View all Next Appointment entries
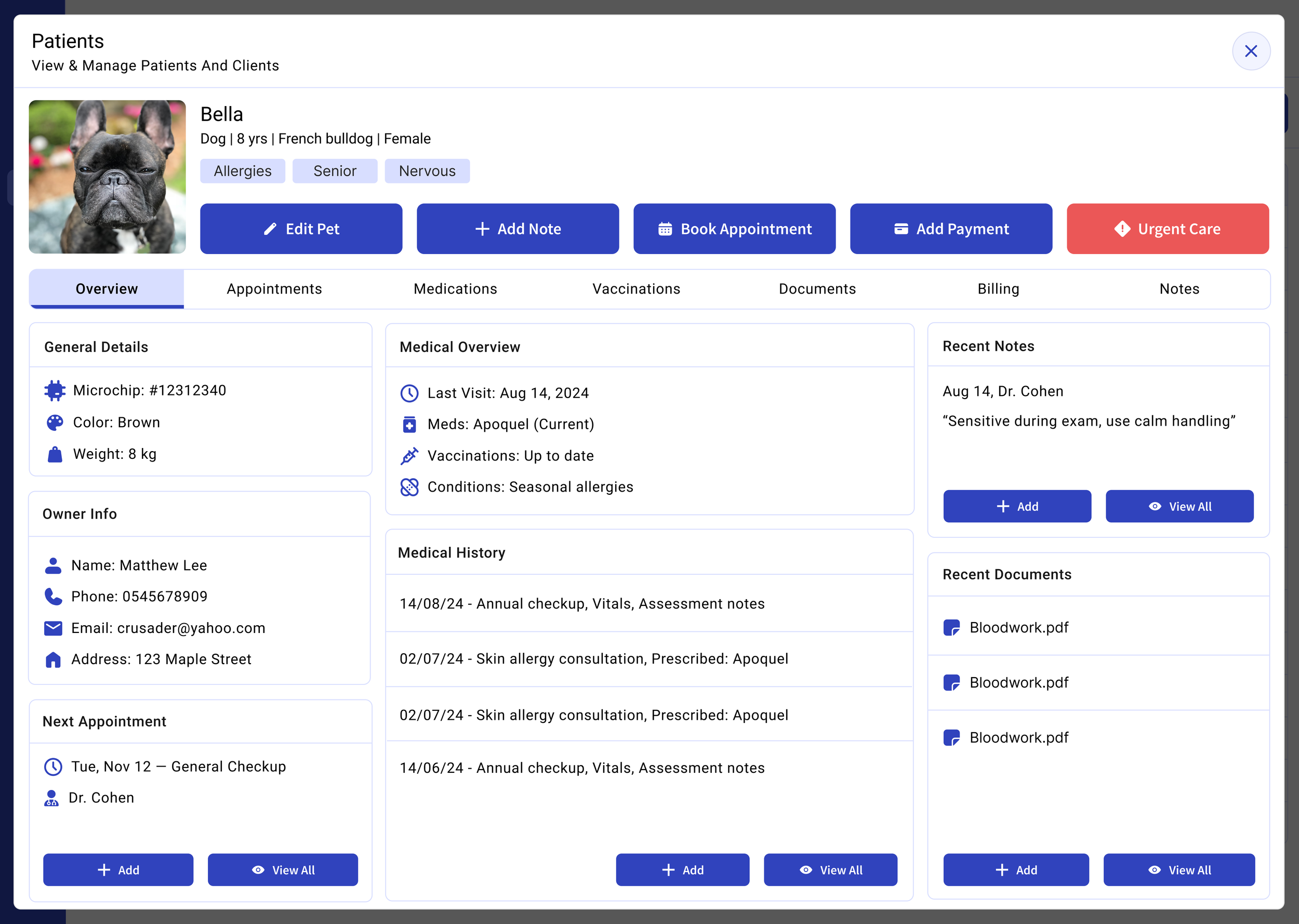 pos(282,869)
